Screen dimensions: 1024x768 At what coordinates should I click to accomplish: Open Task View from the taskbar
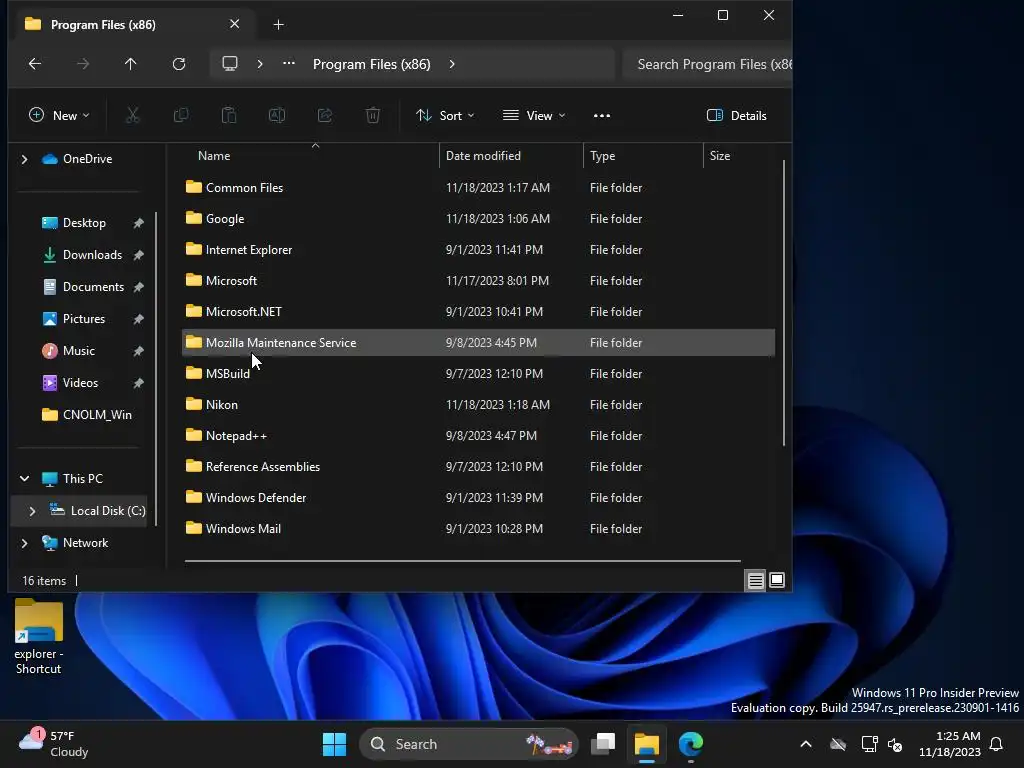click(x=603, y=744)
